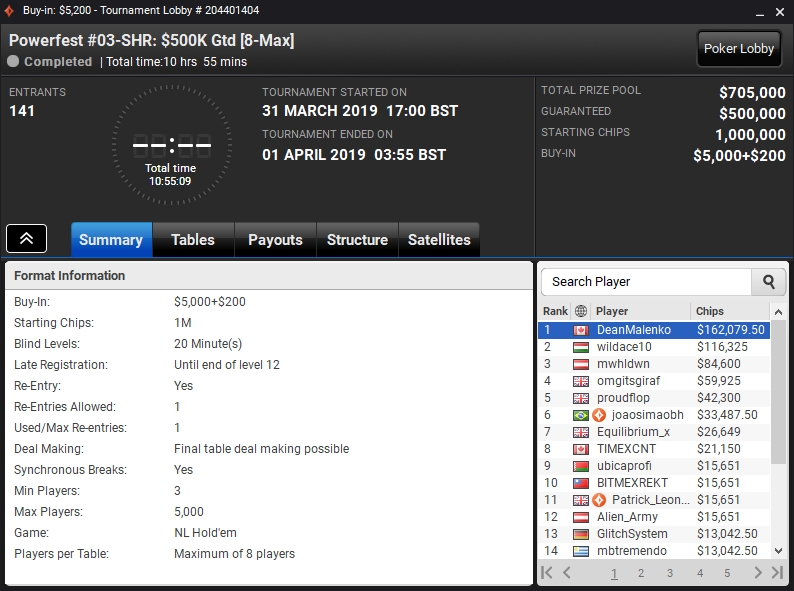Click the globe country column icon
Image resolution: width=794 pixels, height=591 pixels.
pos(581,311)
